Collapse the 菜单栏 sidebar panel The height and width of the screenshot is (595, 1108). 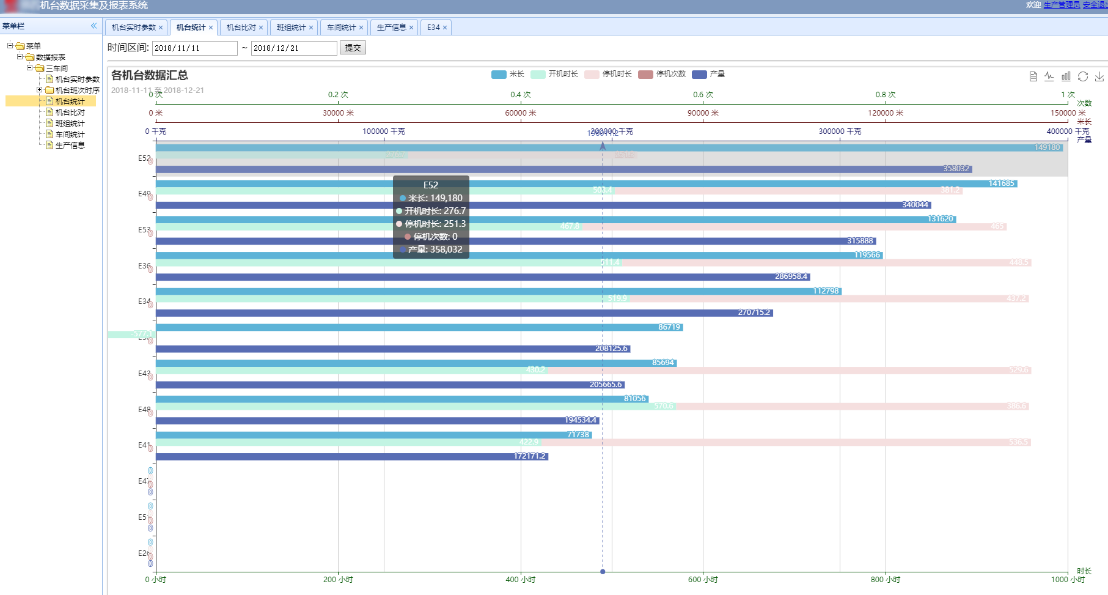94,26
